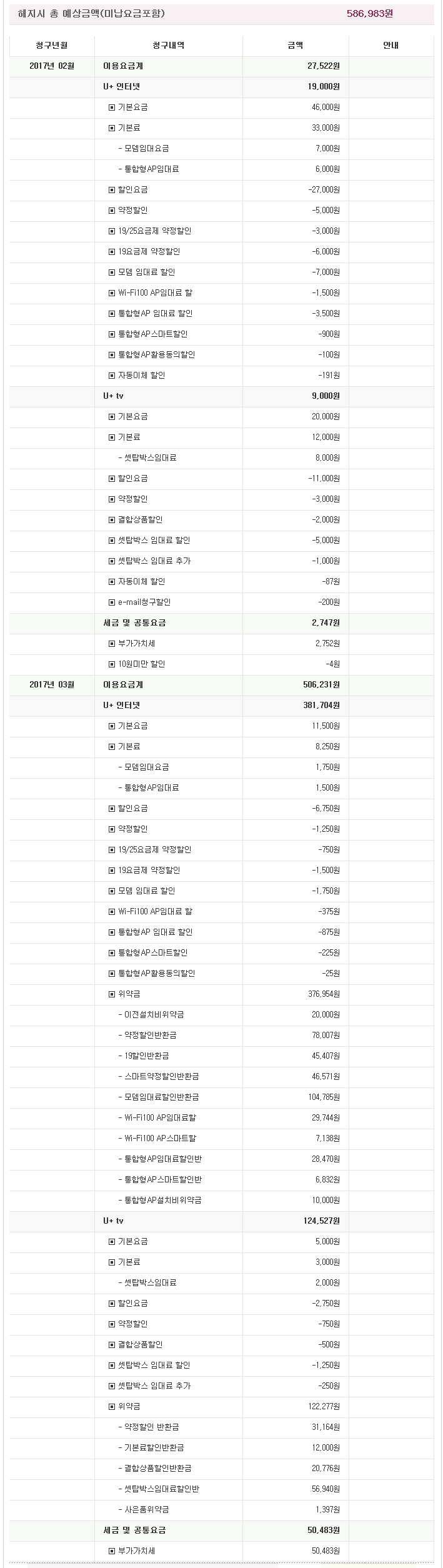
Task: Select the 금액 column header
Action: click(x=296, y=46)
